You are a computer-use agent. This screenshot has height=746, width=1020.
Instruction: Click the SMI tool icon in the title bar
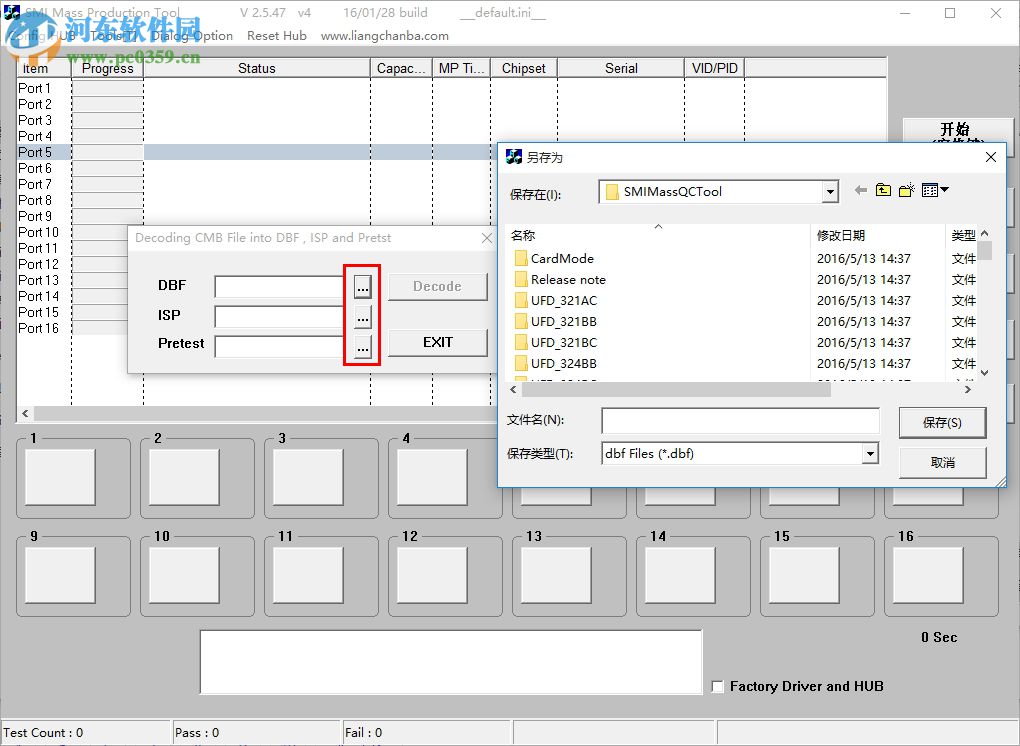point(12,12)
